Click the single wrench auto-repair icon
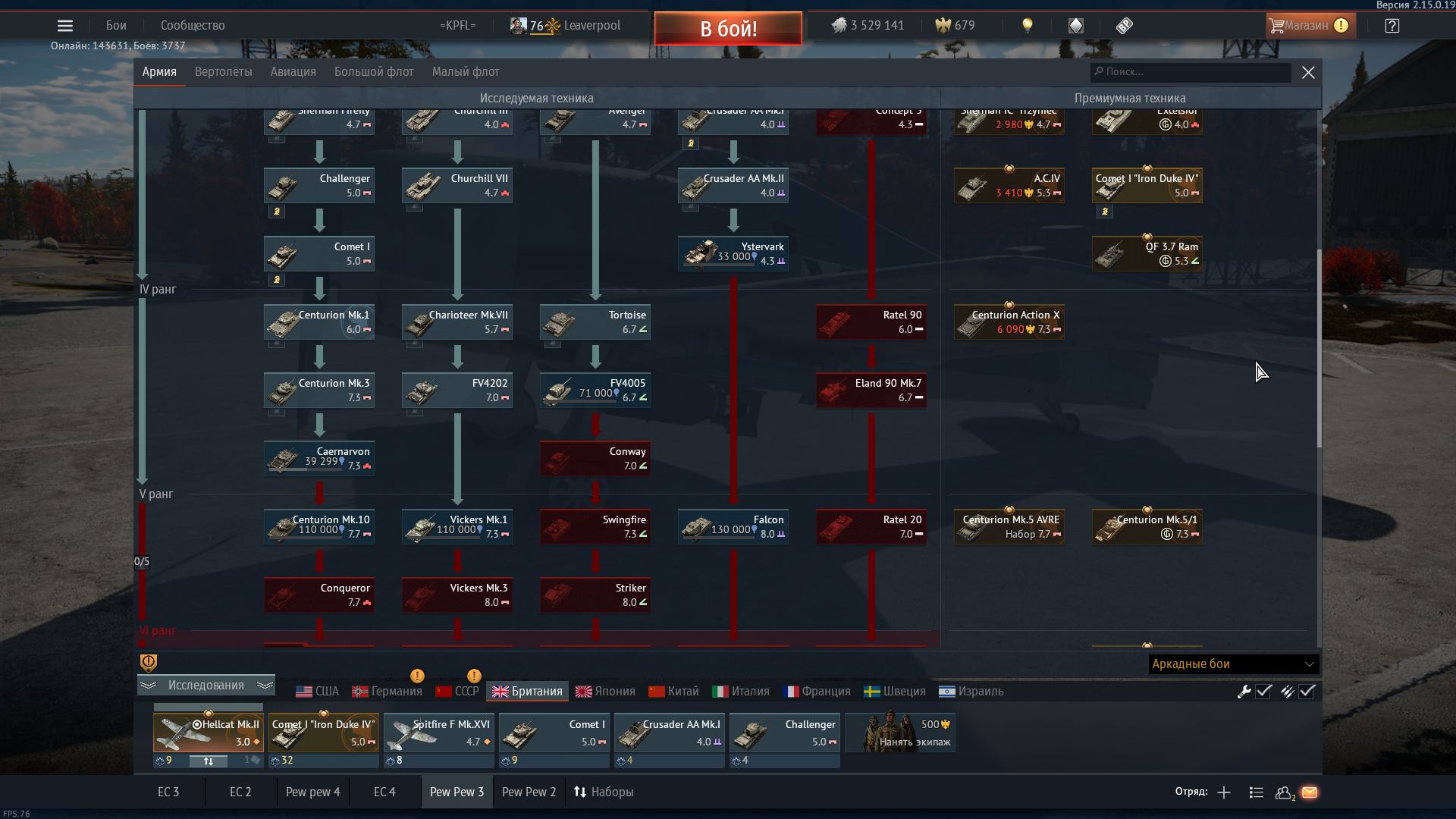Screen dimensions: 1456x819 click(1244, 691)
